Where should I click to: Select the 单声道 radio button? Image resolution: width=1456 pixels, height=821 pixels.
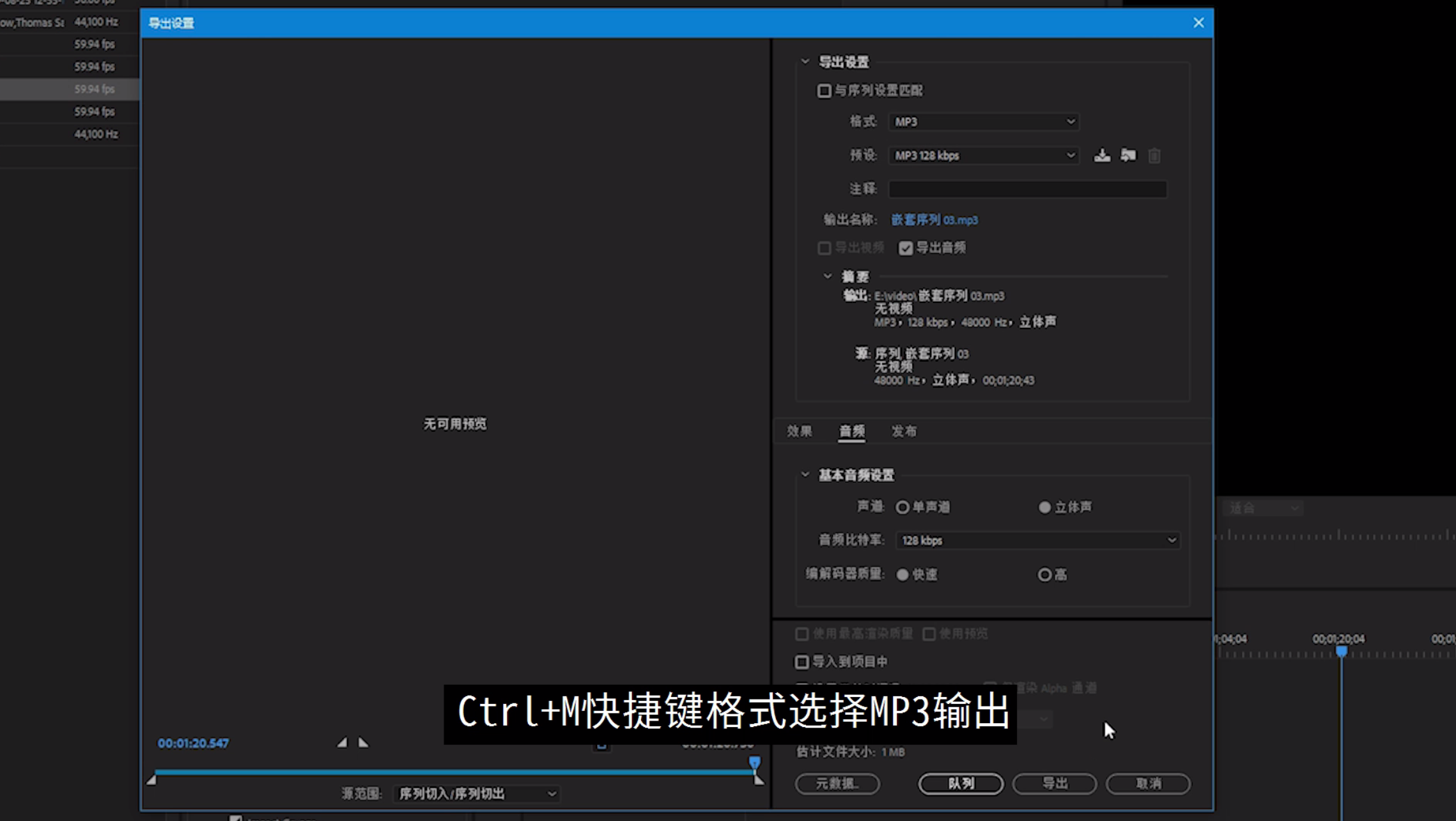[x=902, y=507]
